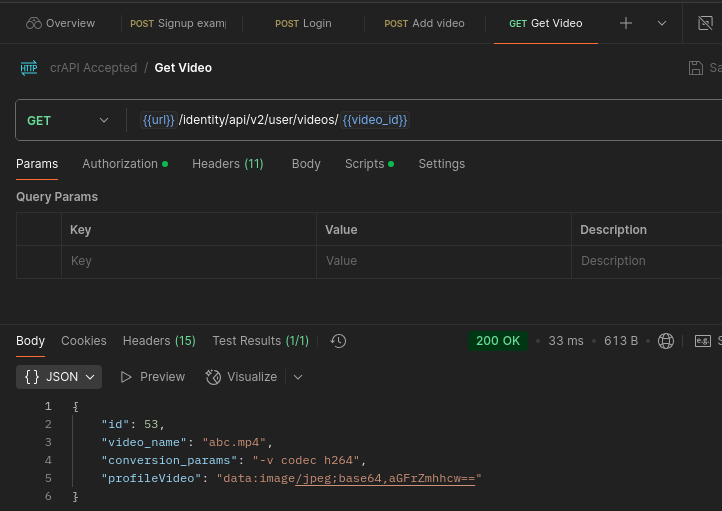Click the network globe icon

coord(665,341)
